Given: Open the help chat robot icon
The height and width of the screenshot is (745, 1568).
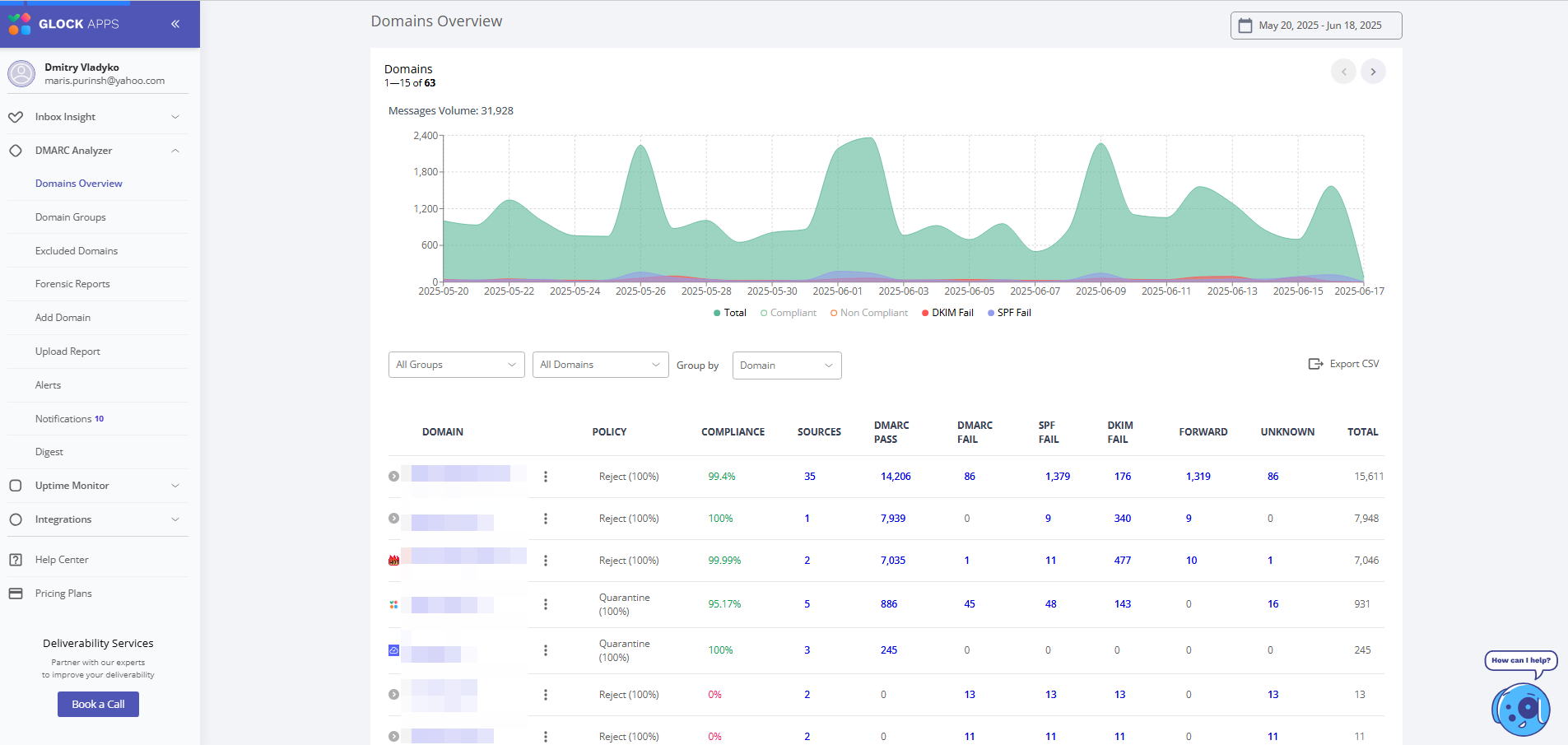Looking at the screenshot, I should pyautogui.click(x=1520, y=709).
